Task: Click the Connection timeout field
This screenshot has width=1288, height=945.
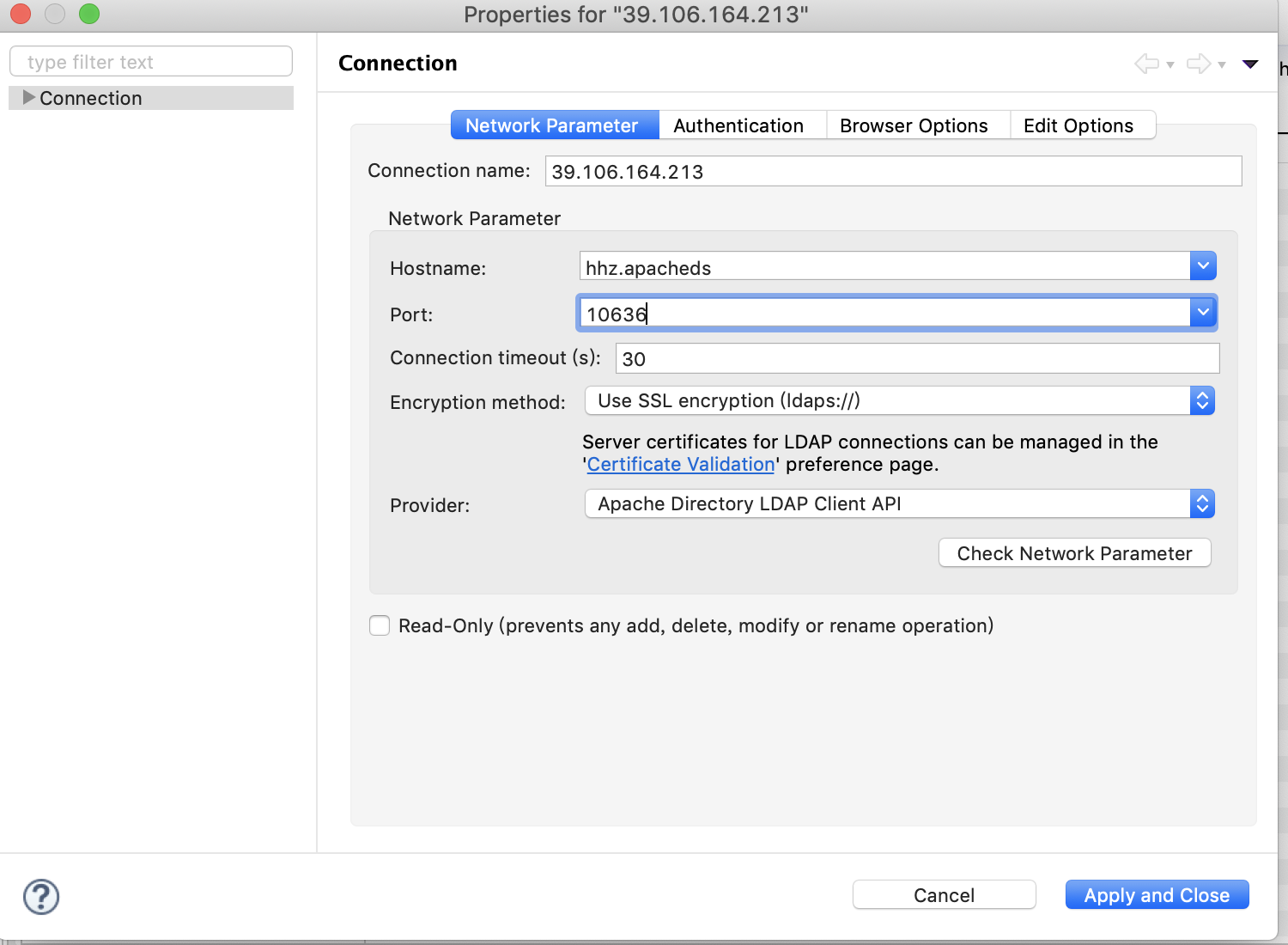Action: (916, 358)
